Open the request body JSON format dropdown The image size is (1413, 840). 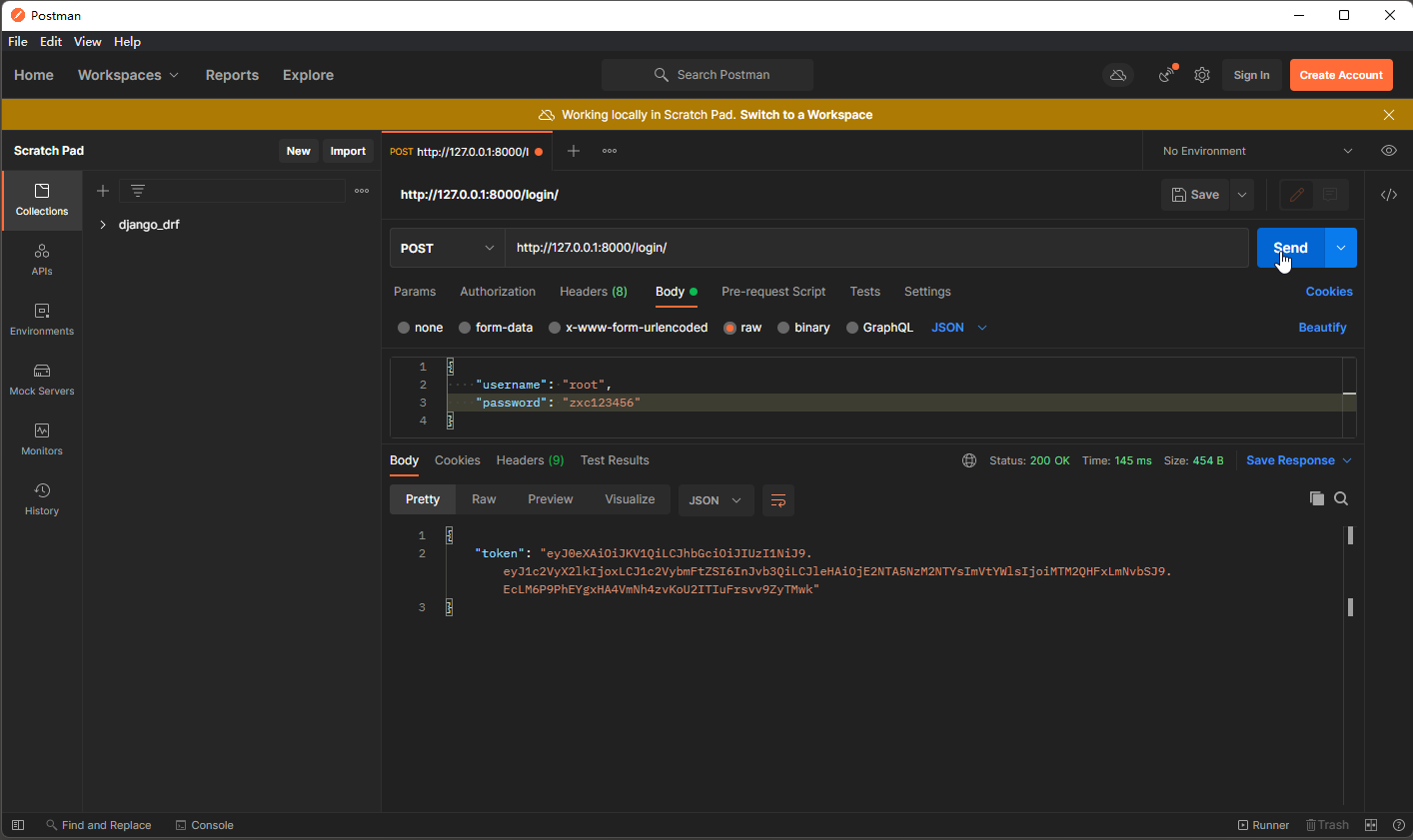point(959,328)
